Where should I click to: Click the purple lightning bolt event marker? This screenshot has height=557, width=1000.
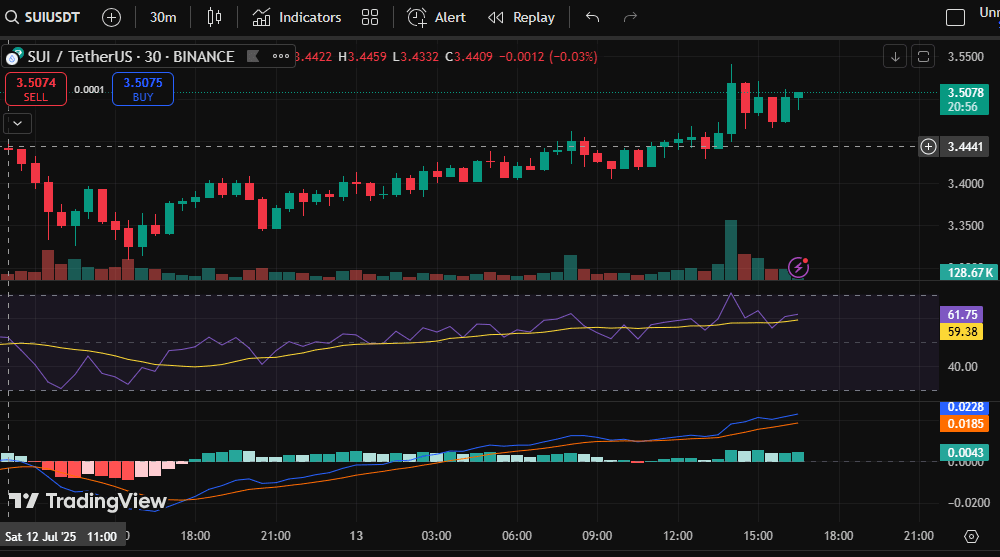click(799, 266)
